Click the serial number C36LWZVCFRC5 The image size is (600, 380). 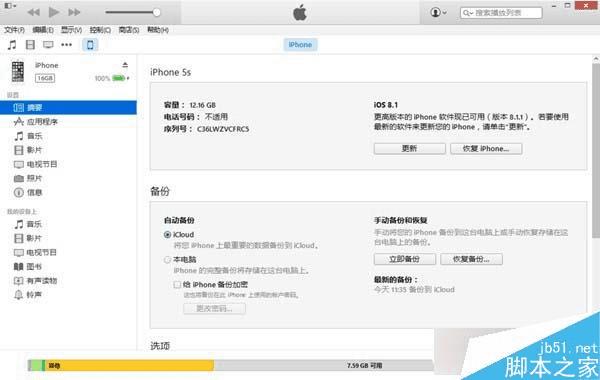pyautogui.click(x=223, y=129)
